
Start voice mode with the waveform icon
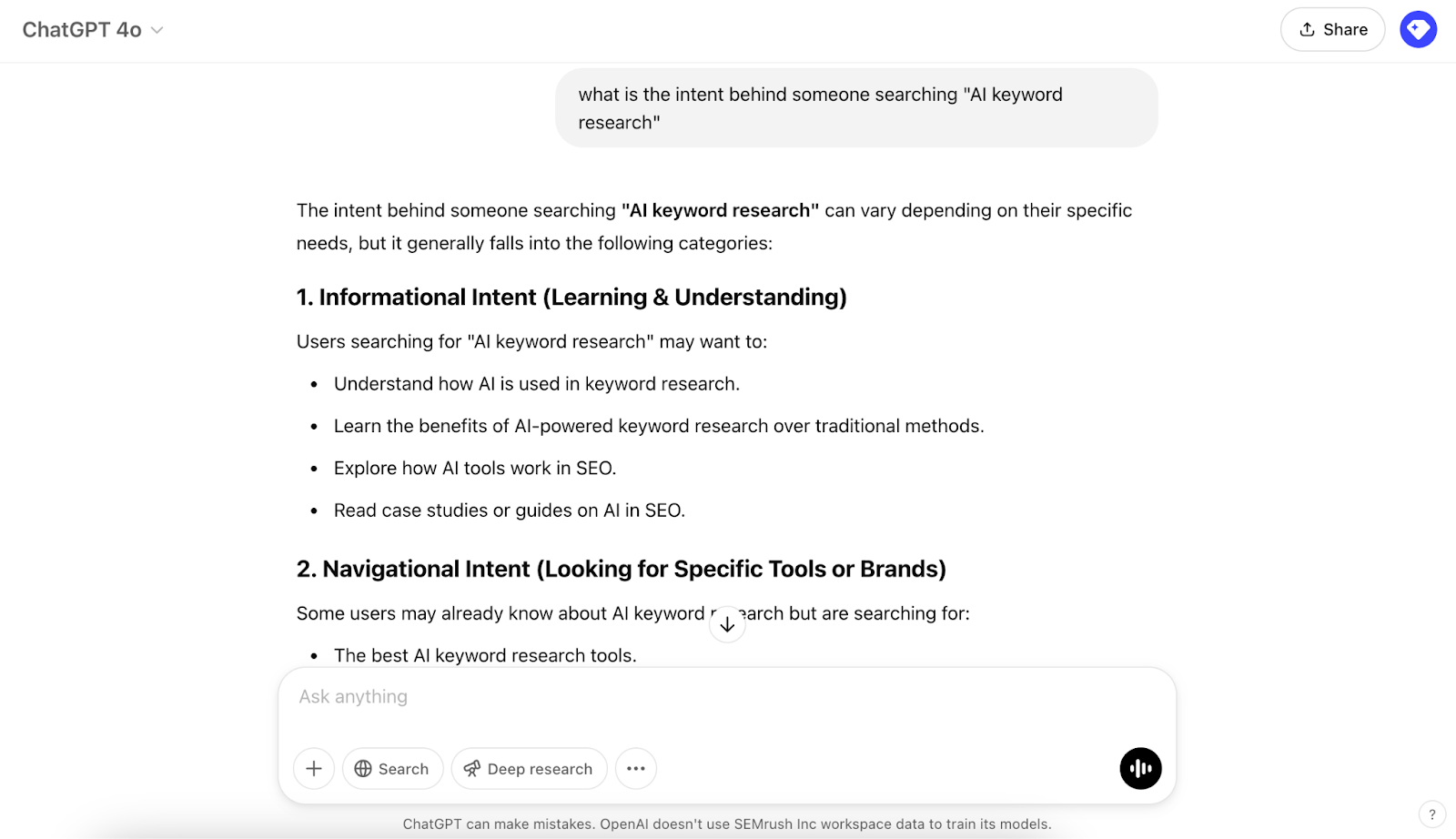click(1139, 768)
